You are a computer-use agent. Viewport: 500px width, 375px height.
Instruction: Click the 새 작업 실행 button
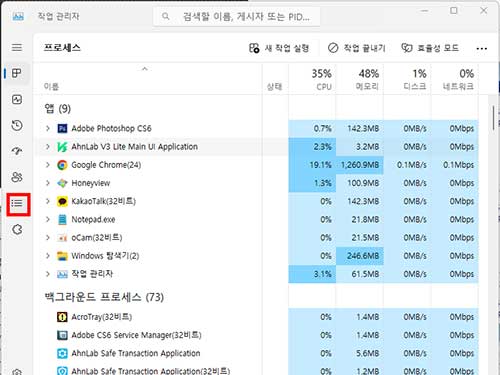tap(279, 48)
